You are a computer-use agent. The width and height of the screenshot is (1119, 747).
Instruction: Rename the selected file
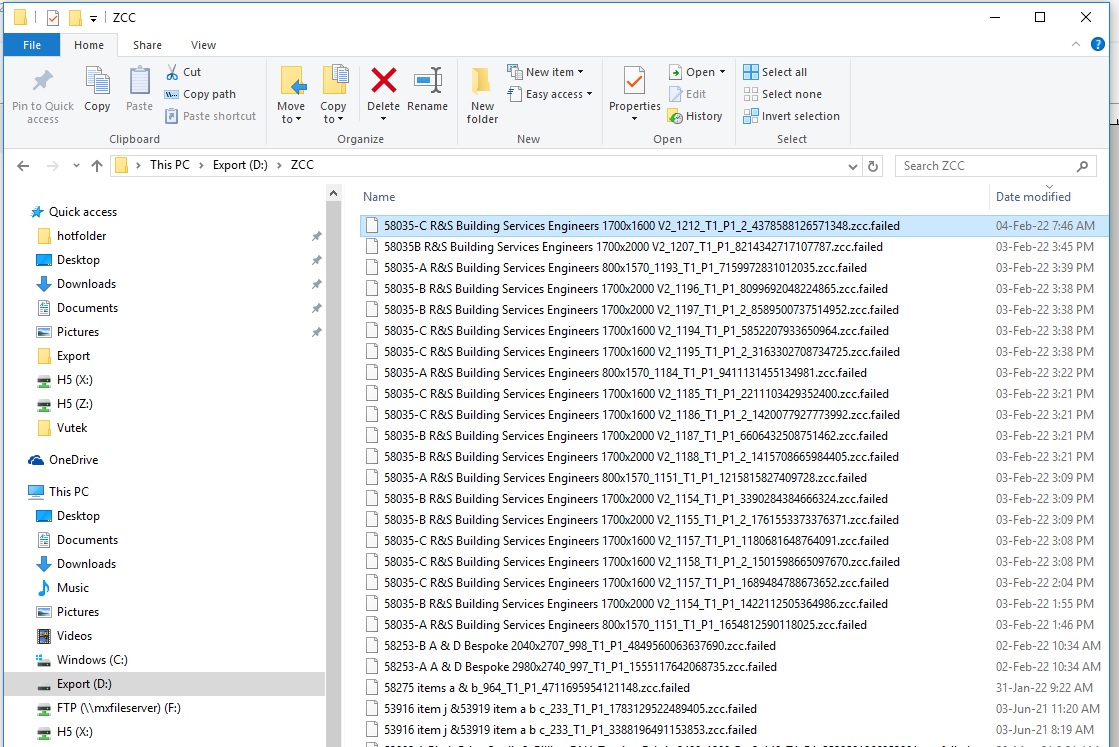pos(427,89)
